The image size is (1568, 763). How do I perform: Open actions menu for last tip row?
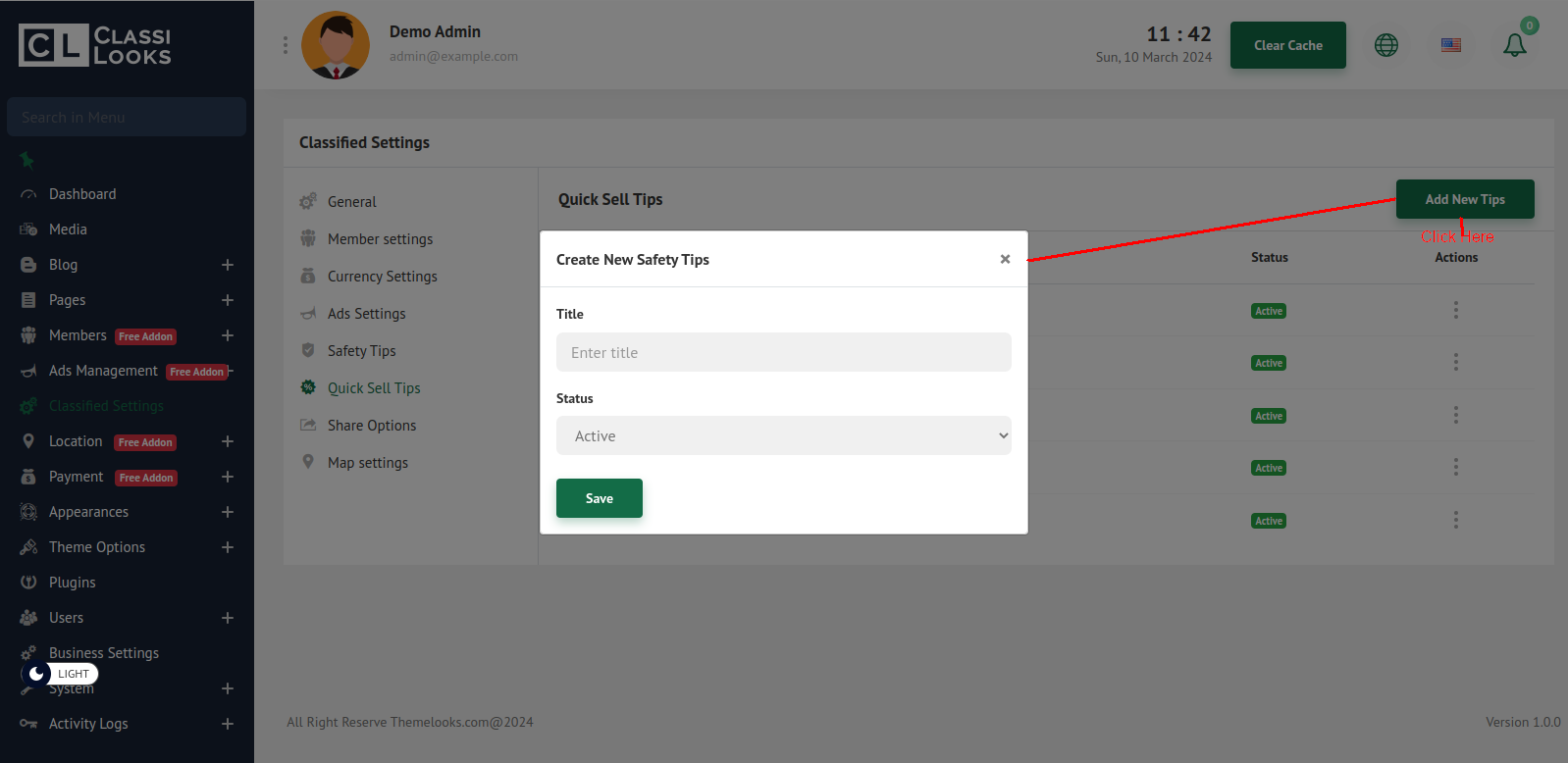tap(1455, 520)
